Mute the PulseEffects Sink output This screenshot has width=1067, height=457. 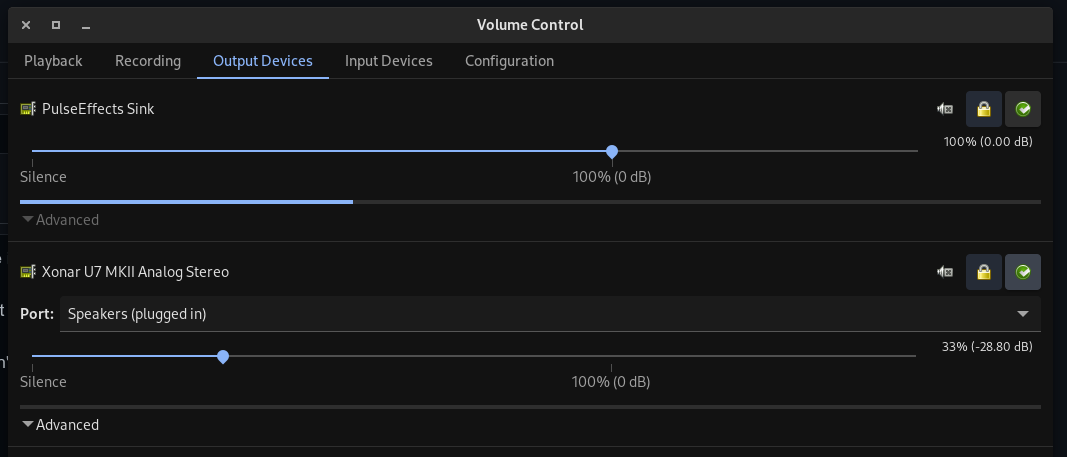click(x=944, y=109)
